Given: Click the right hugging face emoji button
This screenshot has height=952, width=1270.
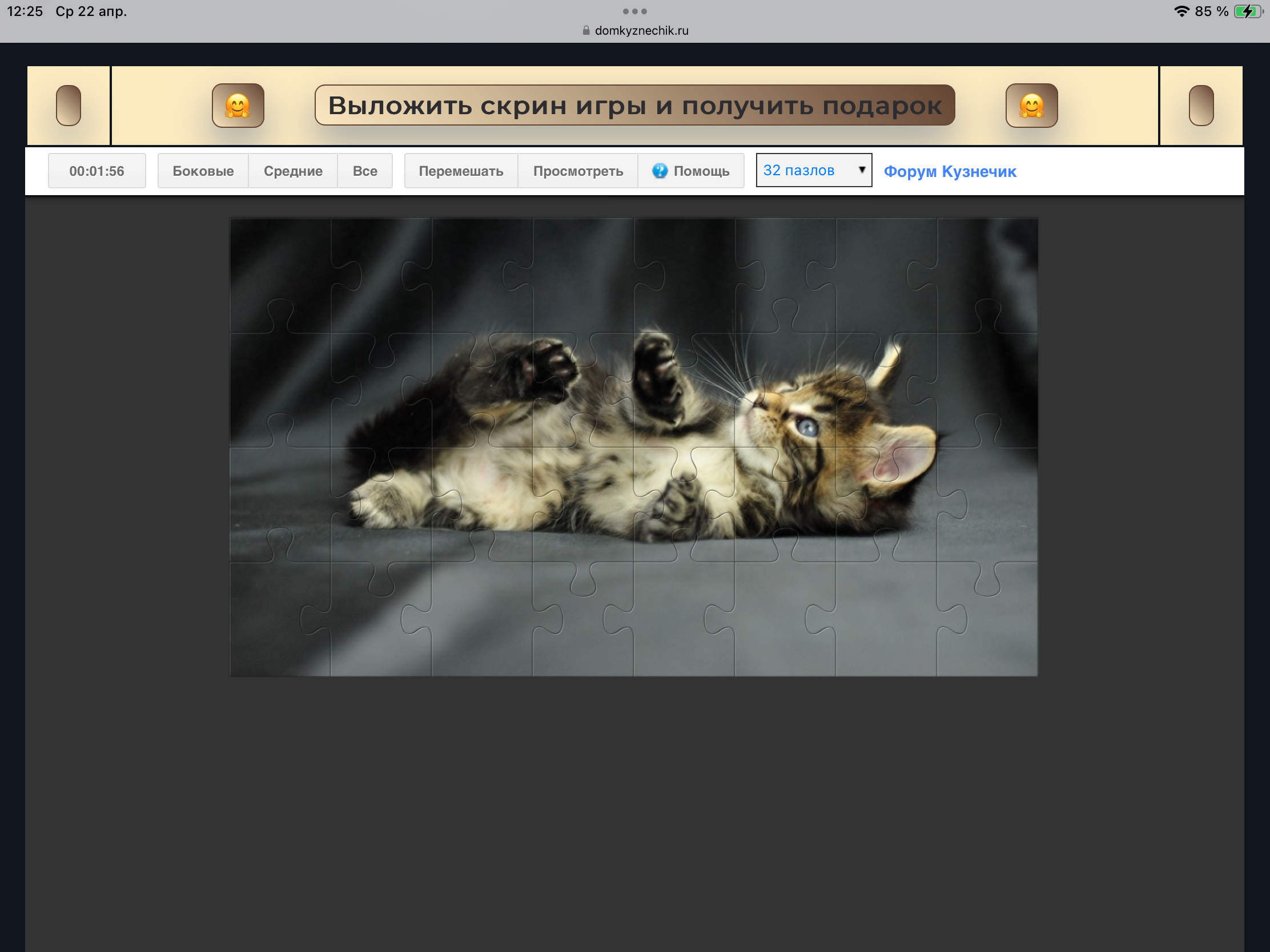Looking at the screenshot, I should tap(1031, 106).
